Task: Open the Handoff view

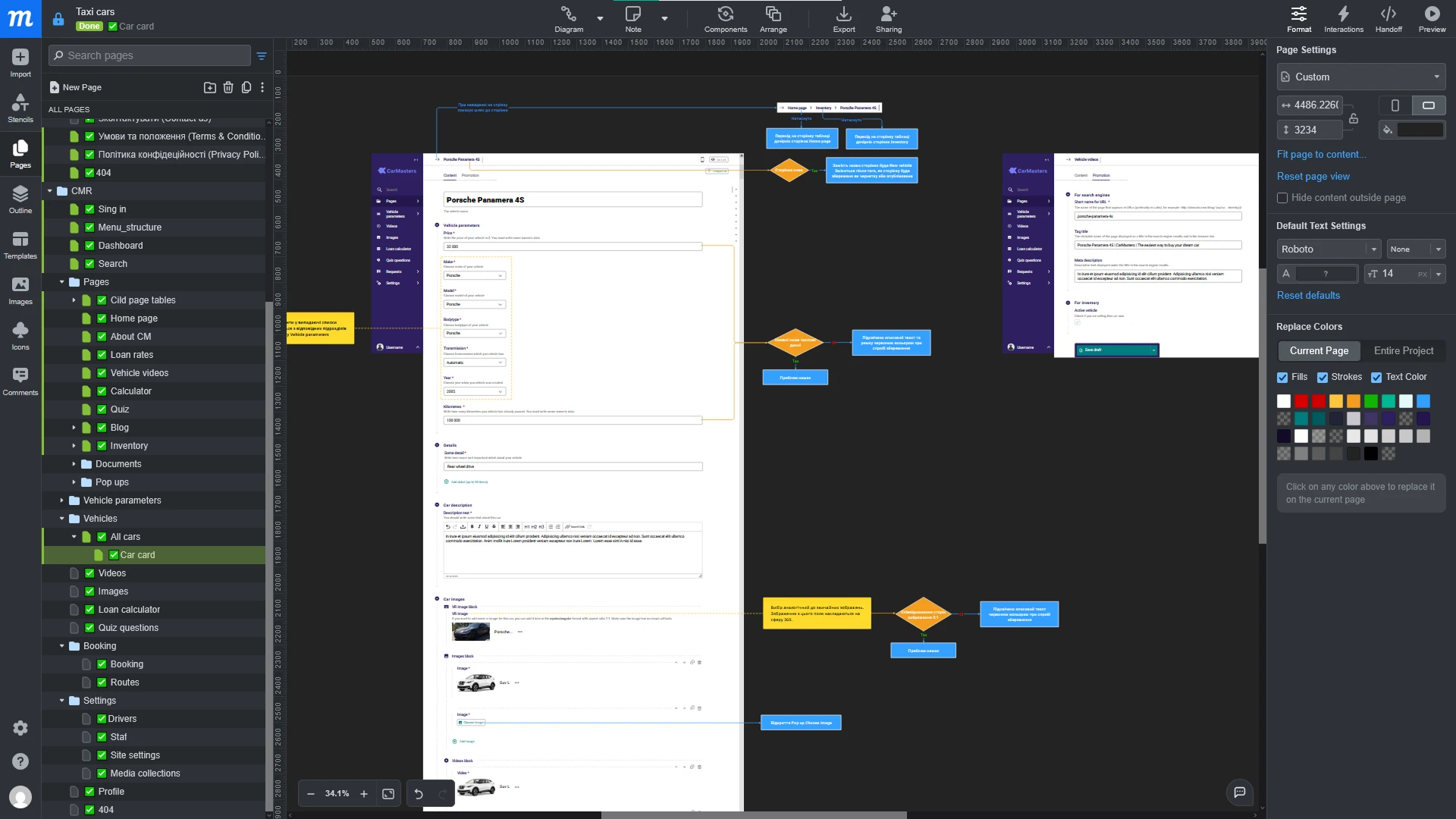Action: (x=1389, y=18)
